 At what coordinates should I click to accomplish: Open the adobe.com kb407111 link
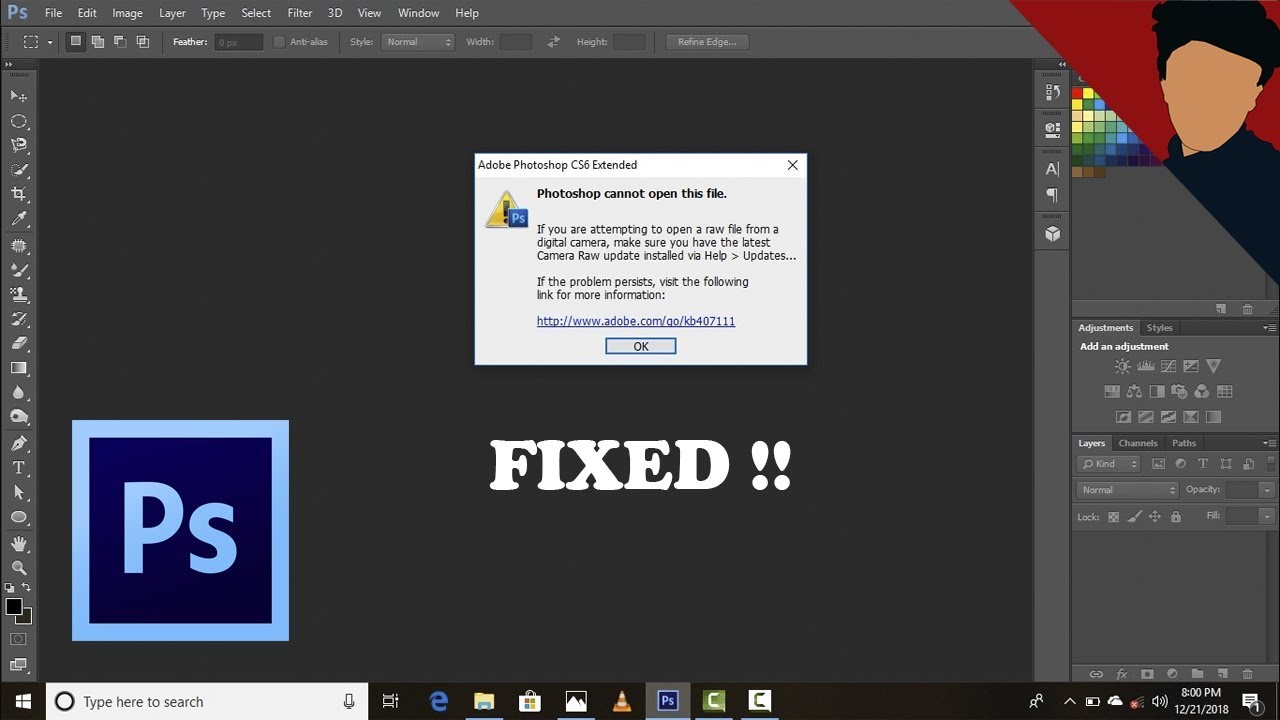(x=636, y=321)
